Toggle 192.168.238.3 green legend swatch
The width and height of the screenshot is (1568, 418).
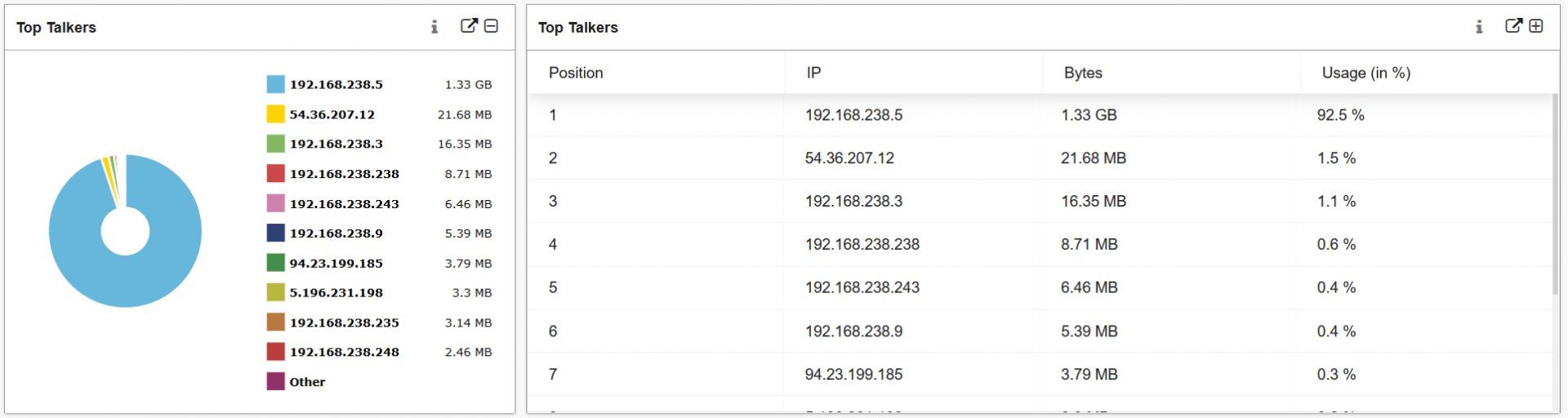click(276, 144)
